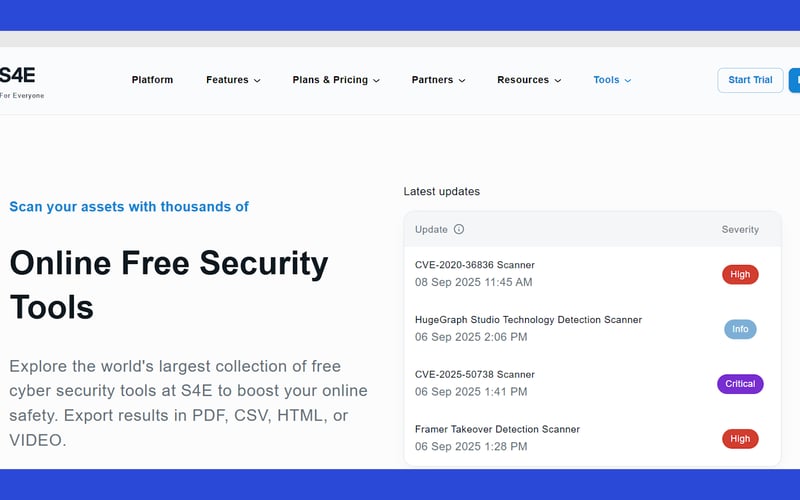The image size is (800, 500).
Task: Click 'Scan your assets with thousands of' text
Action: [129, 207]
